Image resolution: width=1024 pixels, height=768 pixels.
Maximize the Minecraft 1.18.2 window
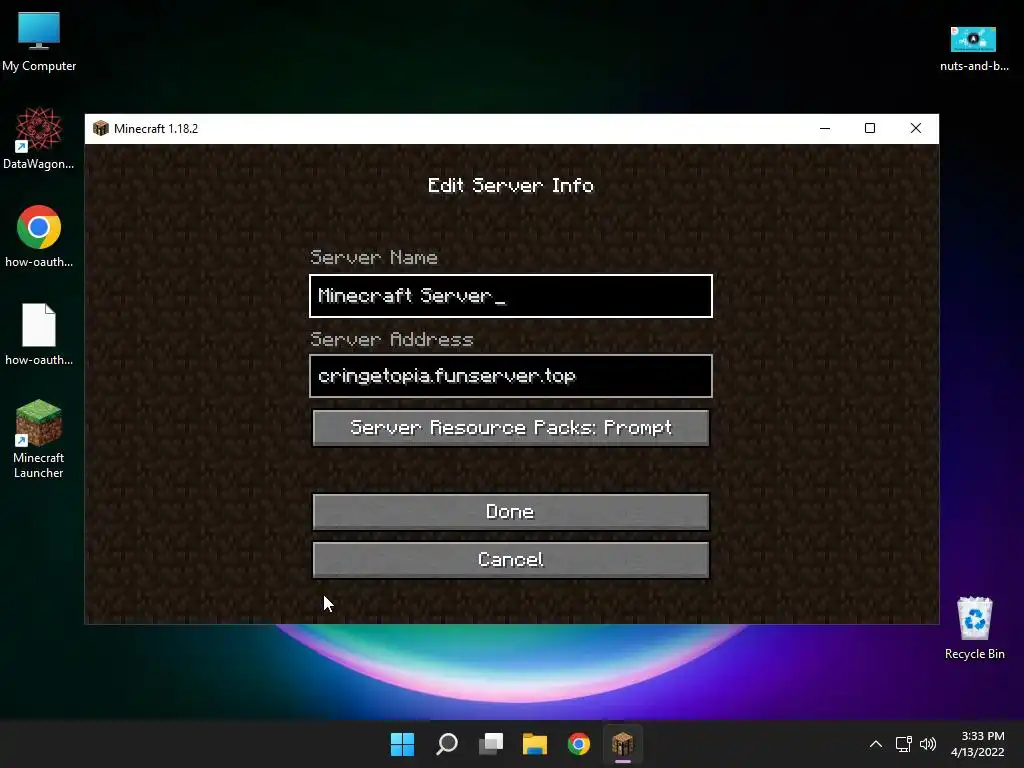tap(870, 129)
